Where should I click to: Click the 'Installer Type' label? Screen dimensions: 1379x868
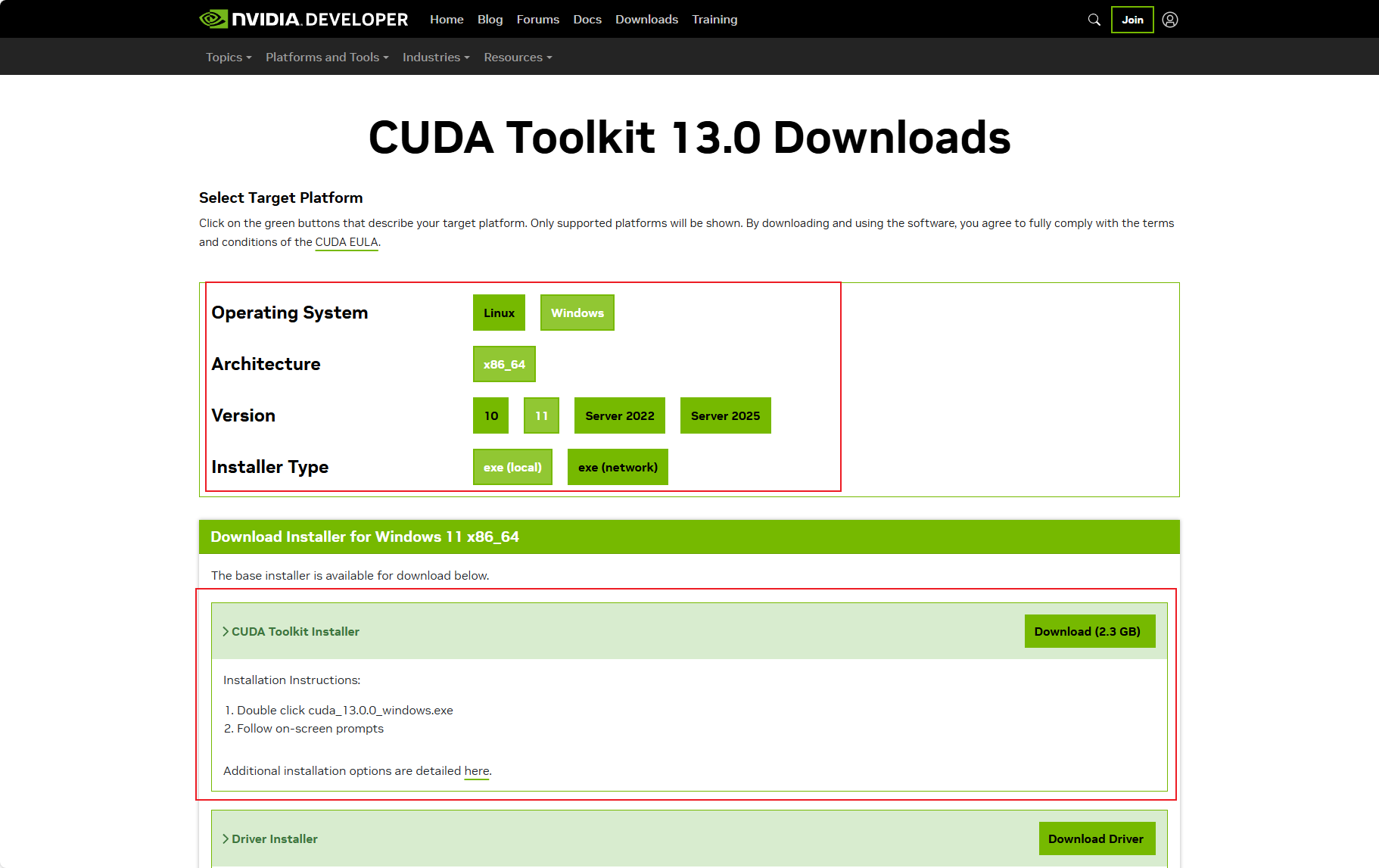pyautogui.click(x=270, y=467)
